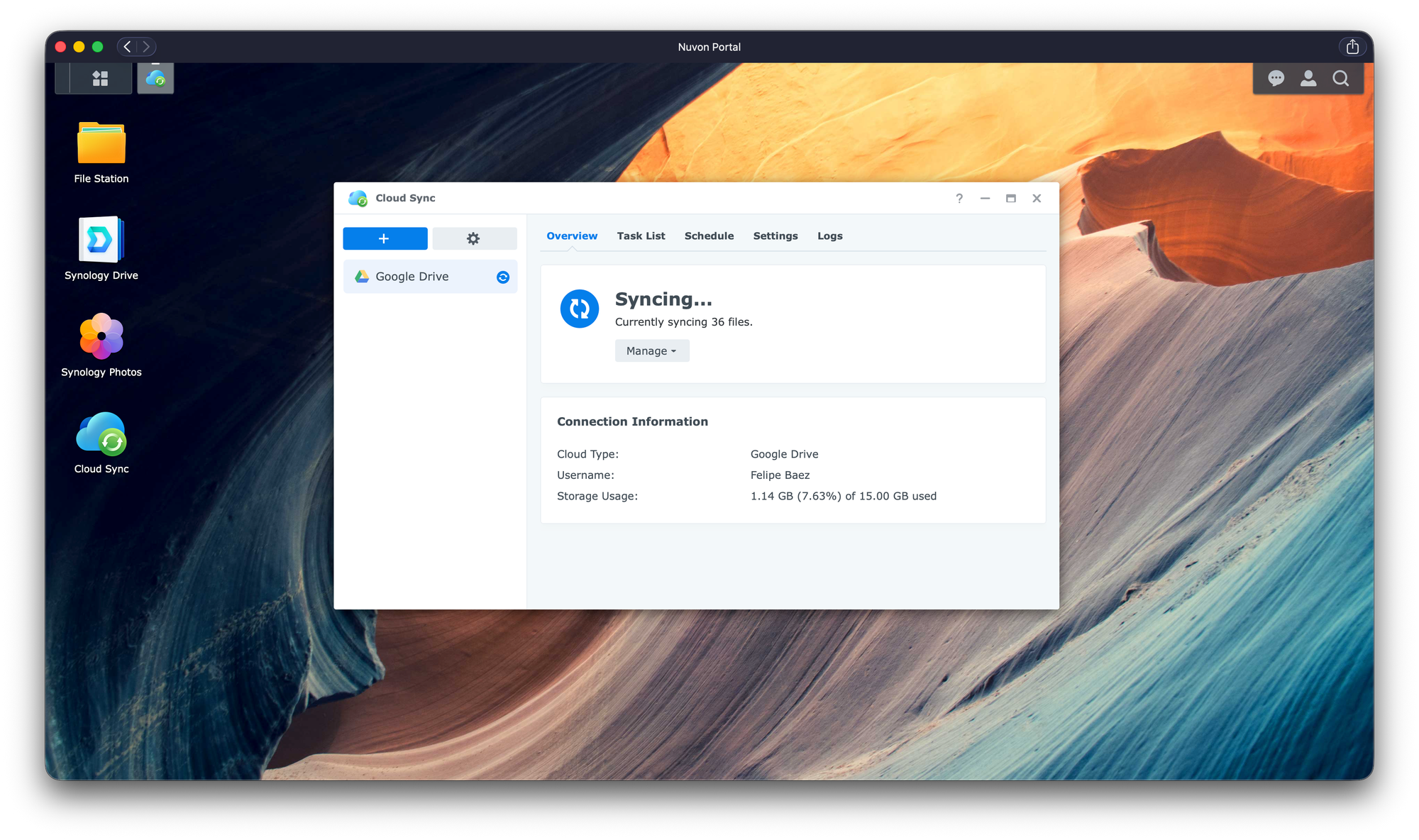The width and height of the screenshot is (1419, 840).
Task: View the Logs tab
Action: click(829, 236)
